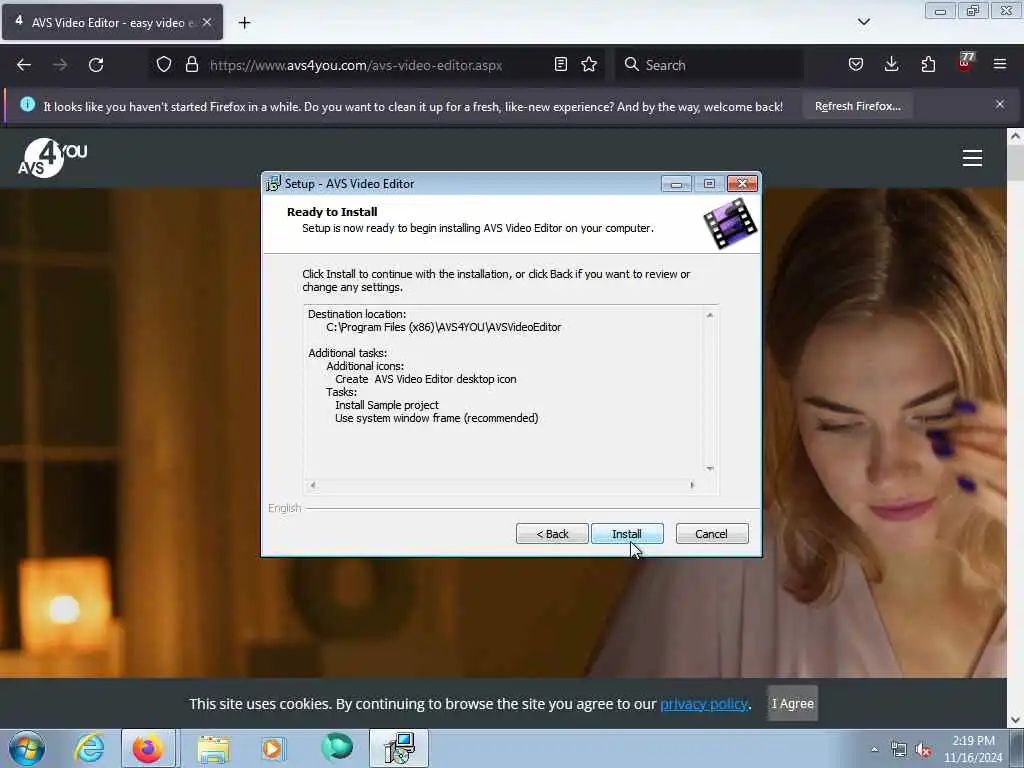Expand the list all tabs chevron
Image resolution: width=1024 pixels, height=768 pixels.
863,22
